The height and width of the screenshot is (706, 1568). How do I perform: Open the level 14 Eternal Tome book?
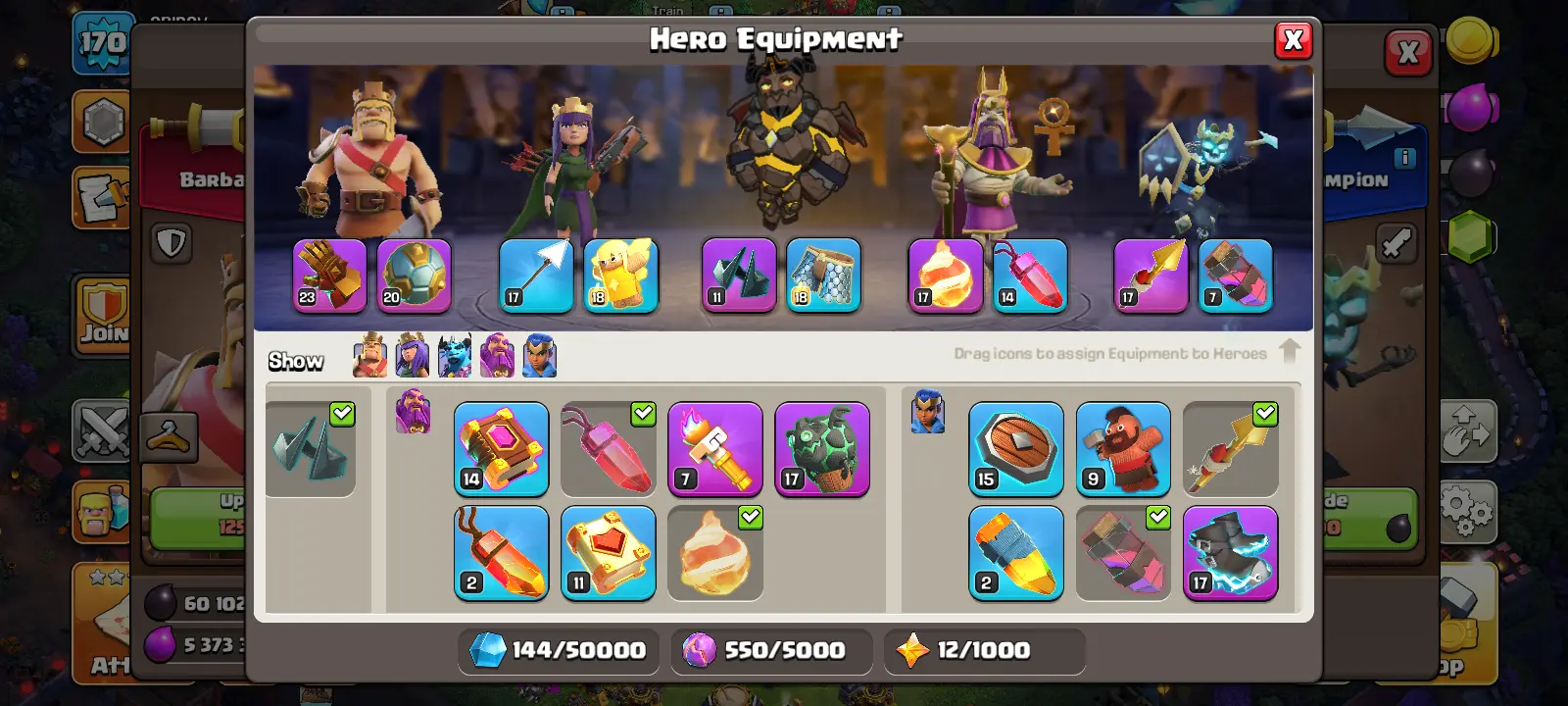(501, 448)
